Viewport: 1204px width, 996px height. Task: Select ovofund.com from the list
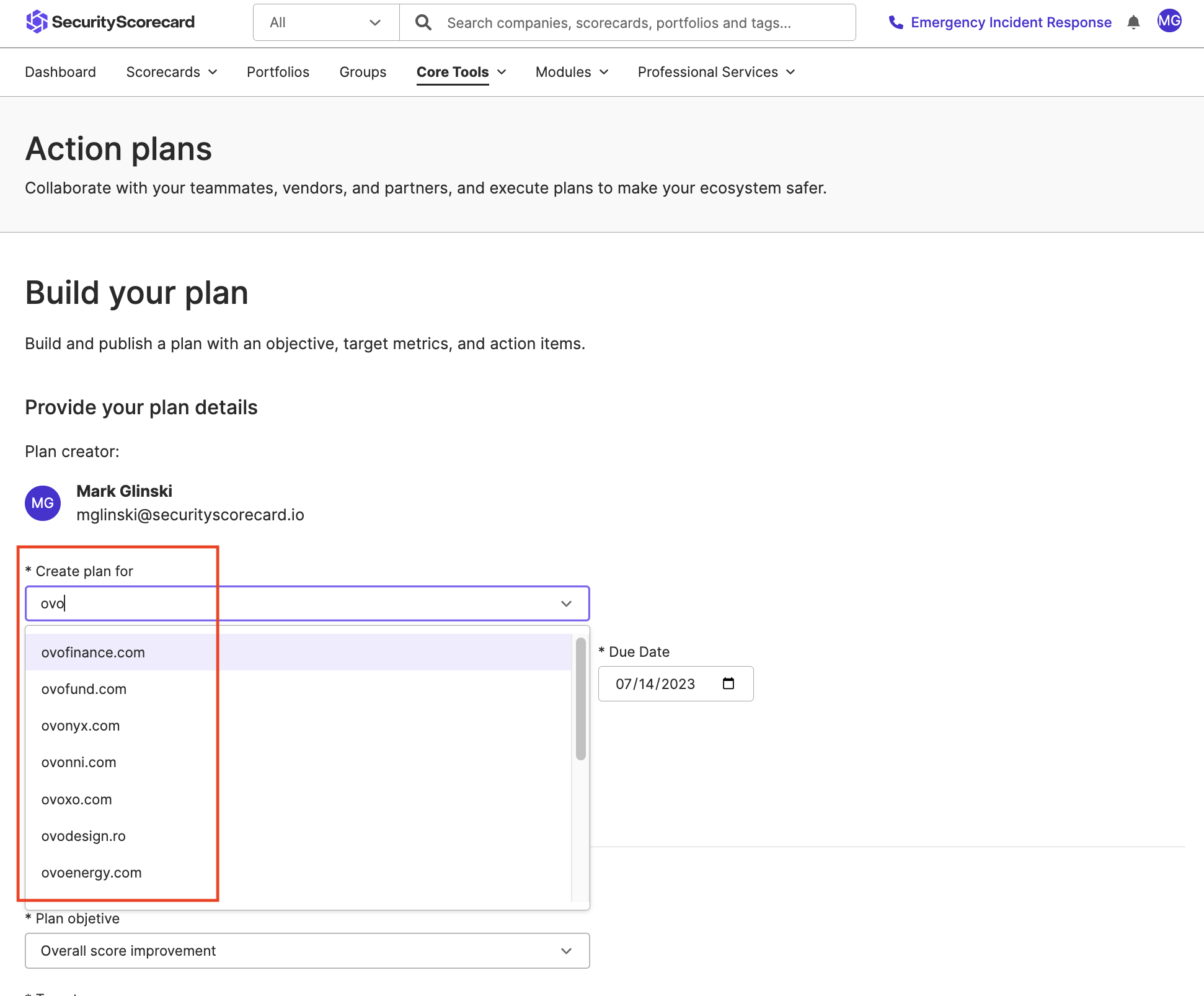click(x=298, y=689)
